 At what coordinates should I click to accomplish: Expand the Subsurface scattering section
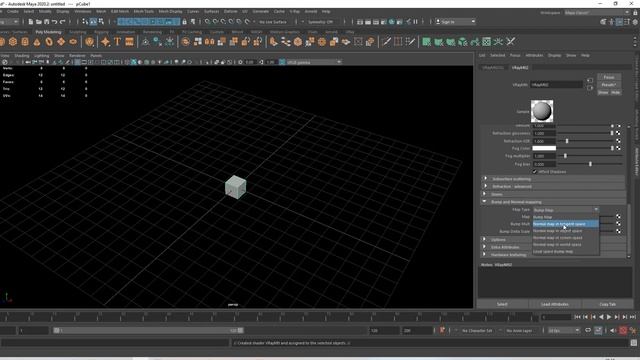coord(553,179)
